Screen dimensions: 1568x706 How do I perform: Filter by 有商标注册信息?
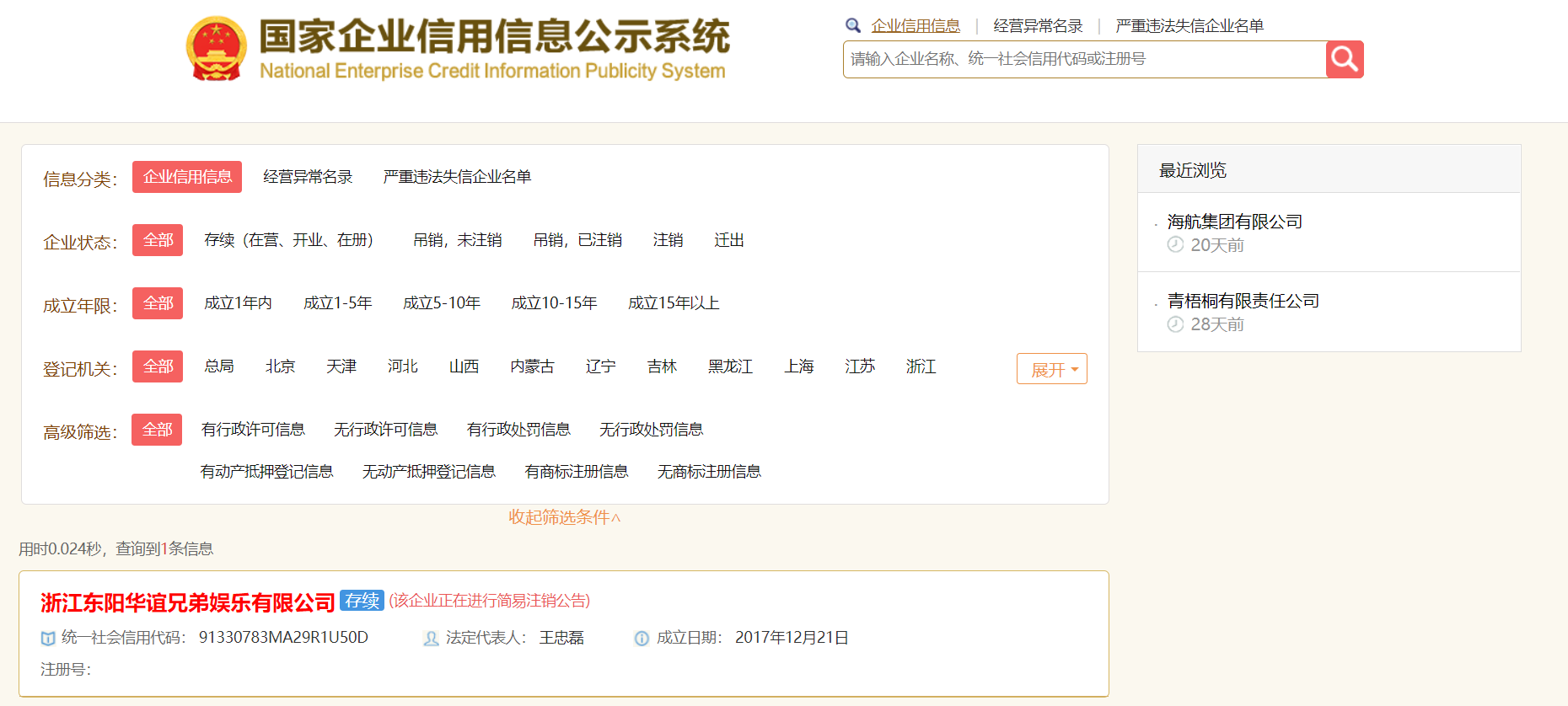pyautogui.click(x=576, y=472)
